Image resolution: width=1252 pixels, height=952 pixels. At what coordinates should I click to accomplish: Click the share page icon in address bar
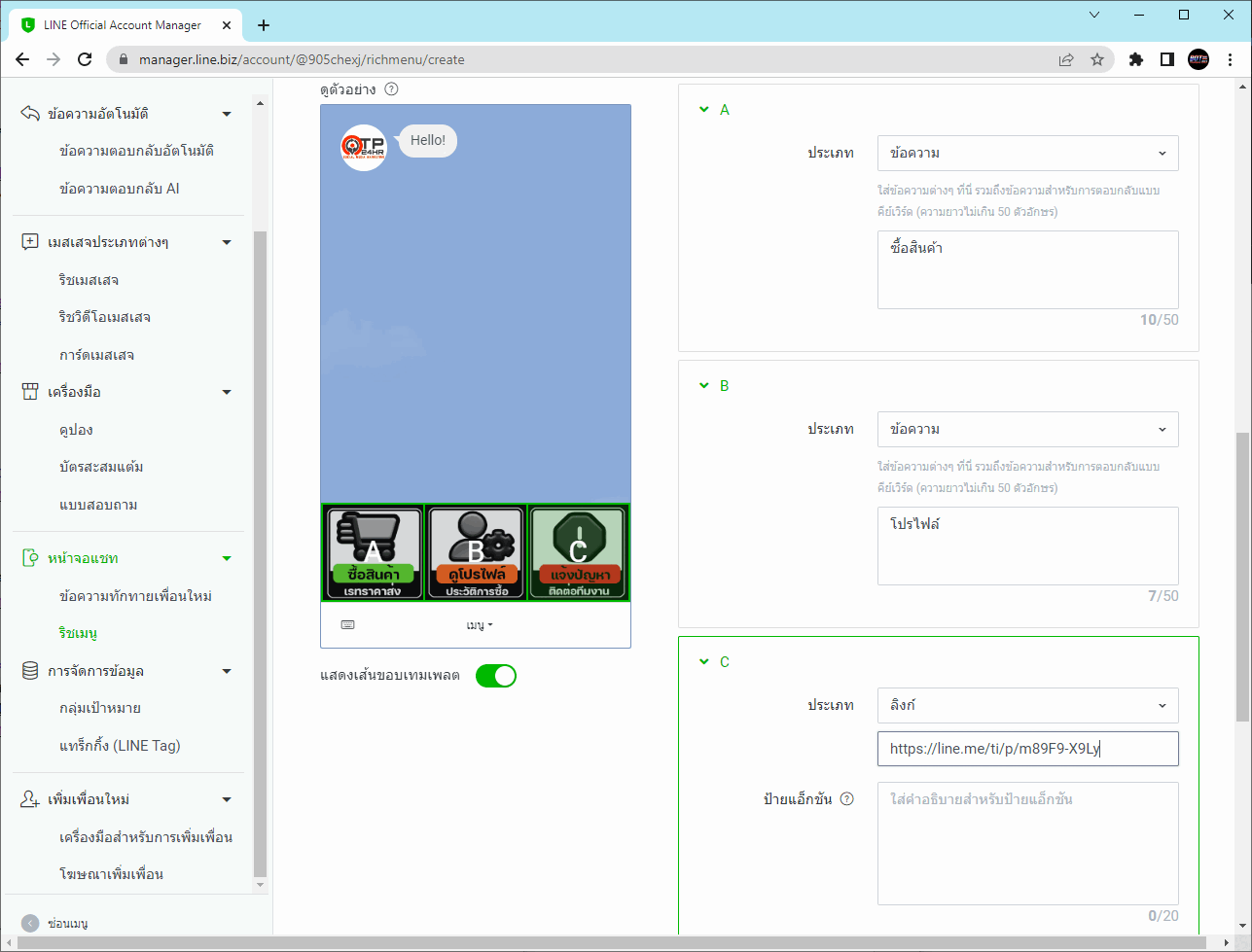coord(1066,59)
